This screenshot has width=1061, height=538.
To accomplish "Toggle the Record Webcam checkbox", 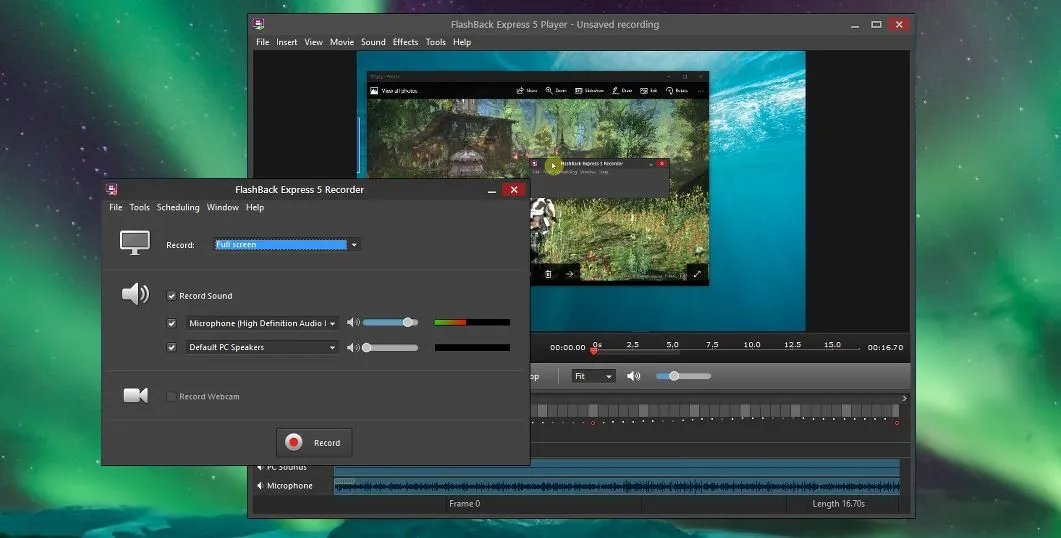I will pyautogui.click(x=171, y=397).
